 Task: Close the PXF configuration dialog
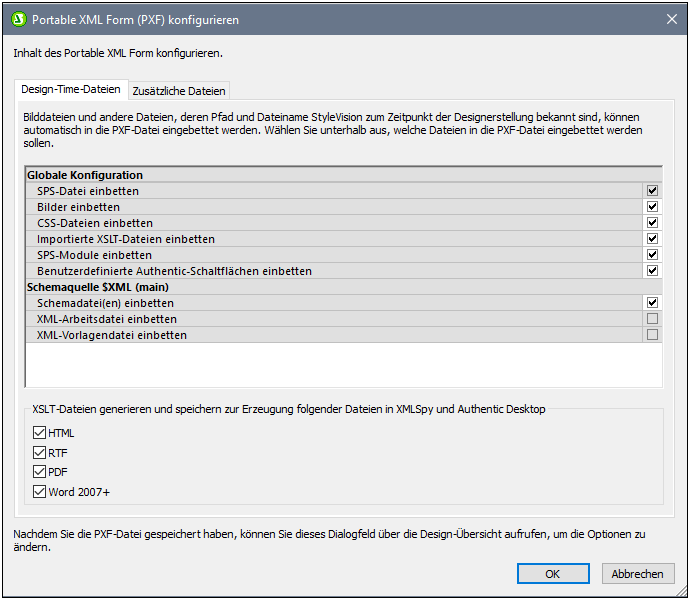tap(671, 19)
